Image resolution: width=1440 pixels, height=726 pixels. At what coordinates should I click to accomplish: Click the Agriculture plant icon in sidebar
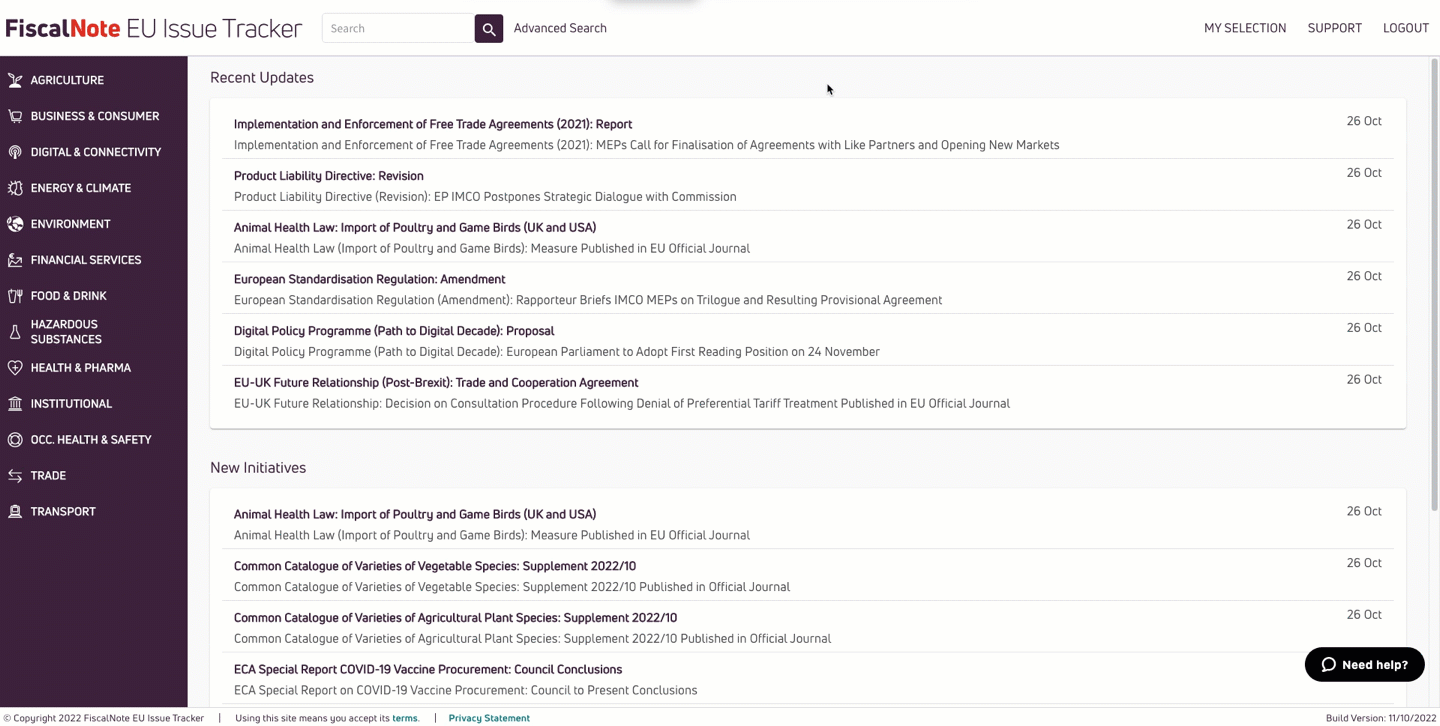(15, 80)
